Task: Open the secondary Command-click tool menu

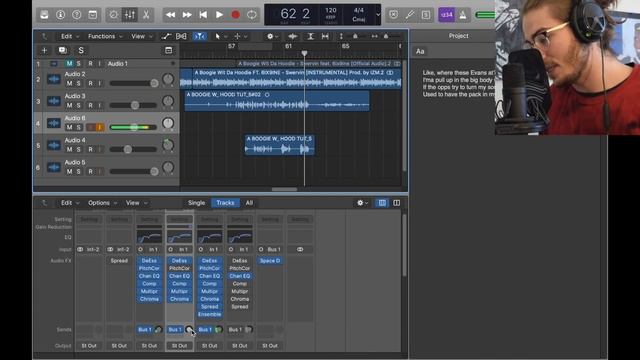Action: point(240,36)
